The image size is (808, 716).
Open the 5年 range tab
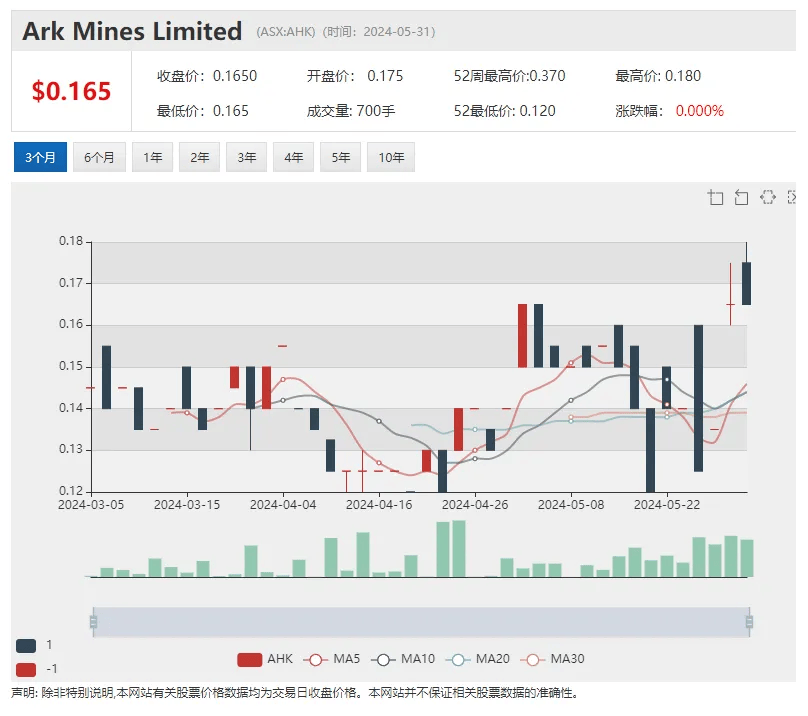[341, 157]
